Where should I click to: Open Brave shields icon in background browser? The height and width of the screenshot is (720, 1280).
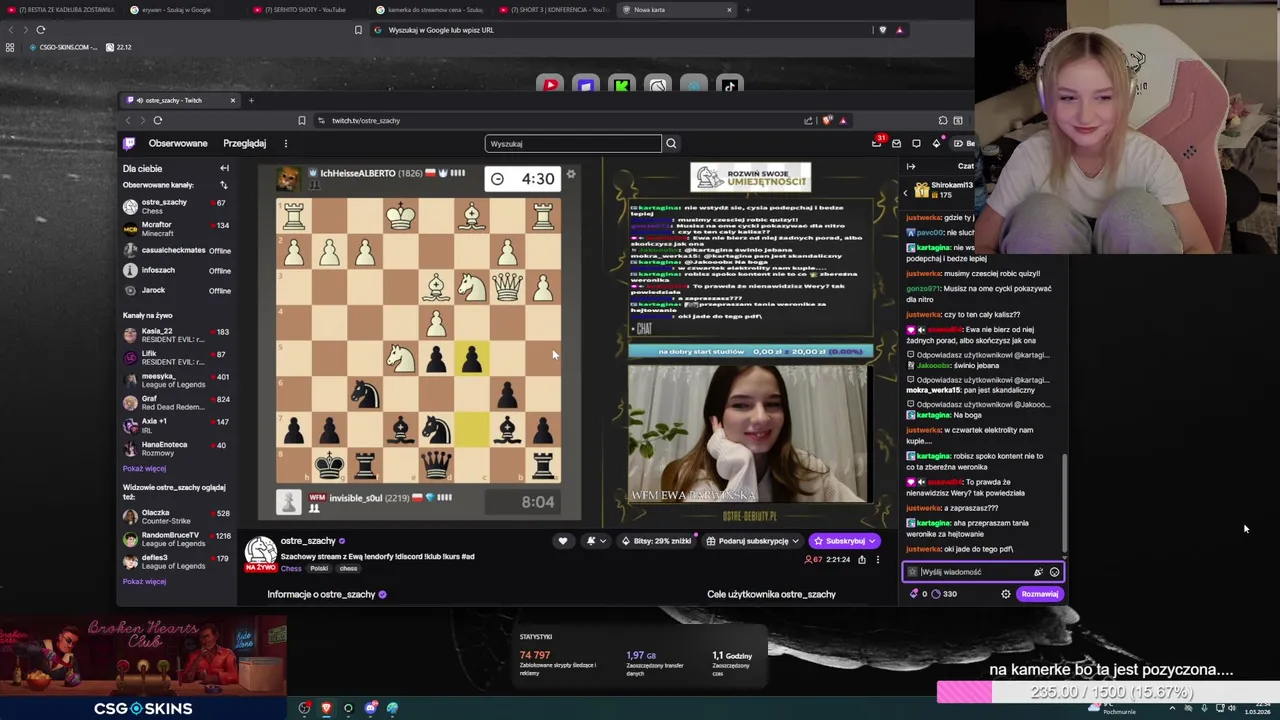point(882,30)
